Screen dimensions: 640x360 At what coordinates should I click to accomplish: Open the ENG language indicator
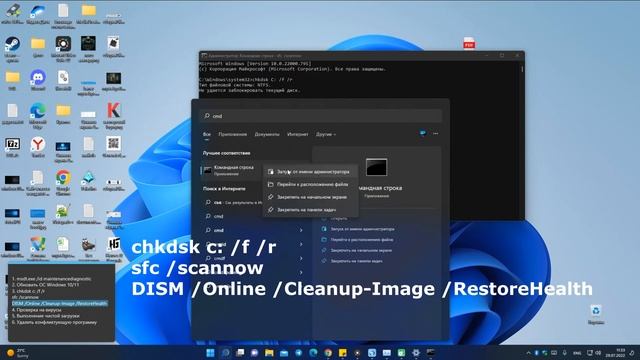pos(577,353)
